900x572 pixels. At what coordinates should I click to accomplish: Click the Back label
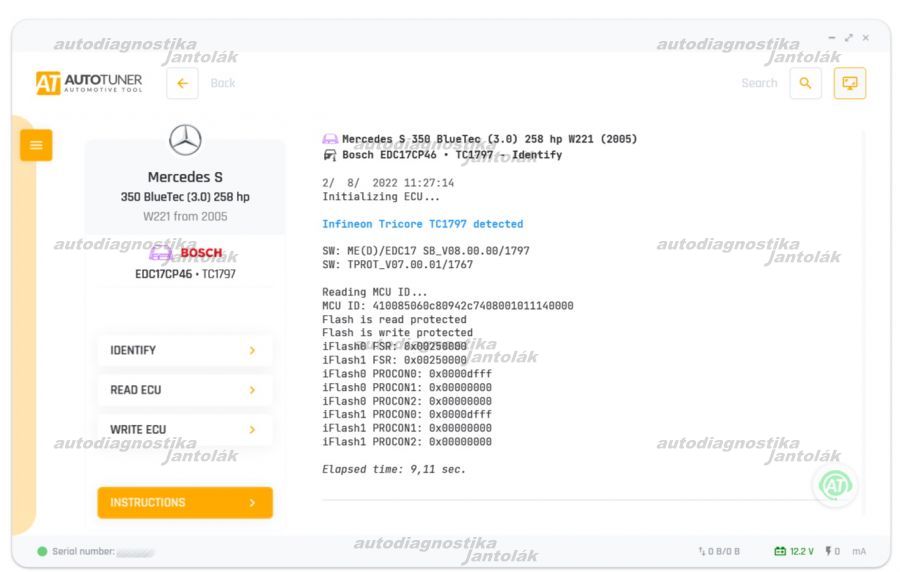[x=223, y=83]
